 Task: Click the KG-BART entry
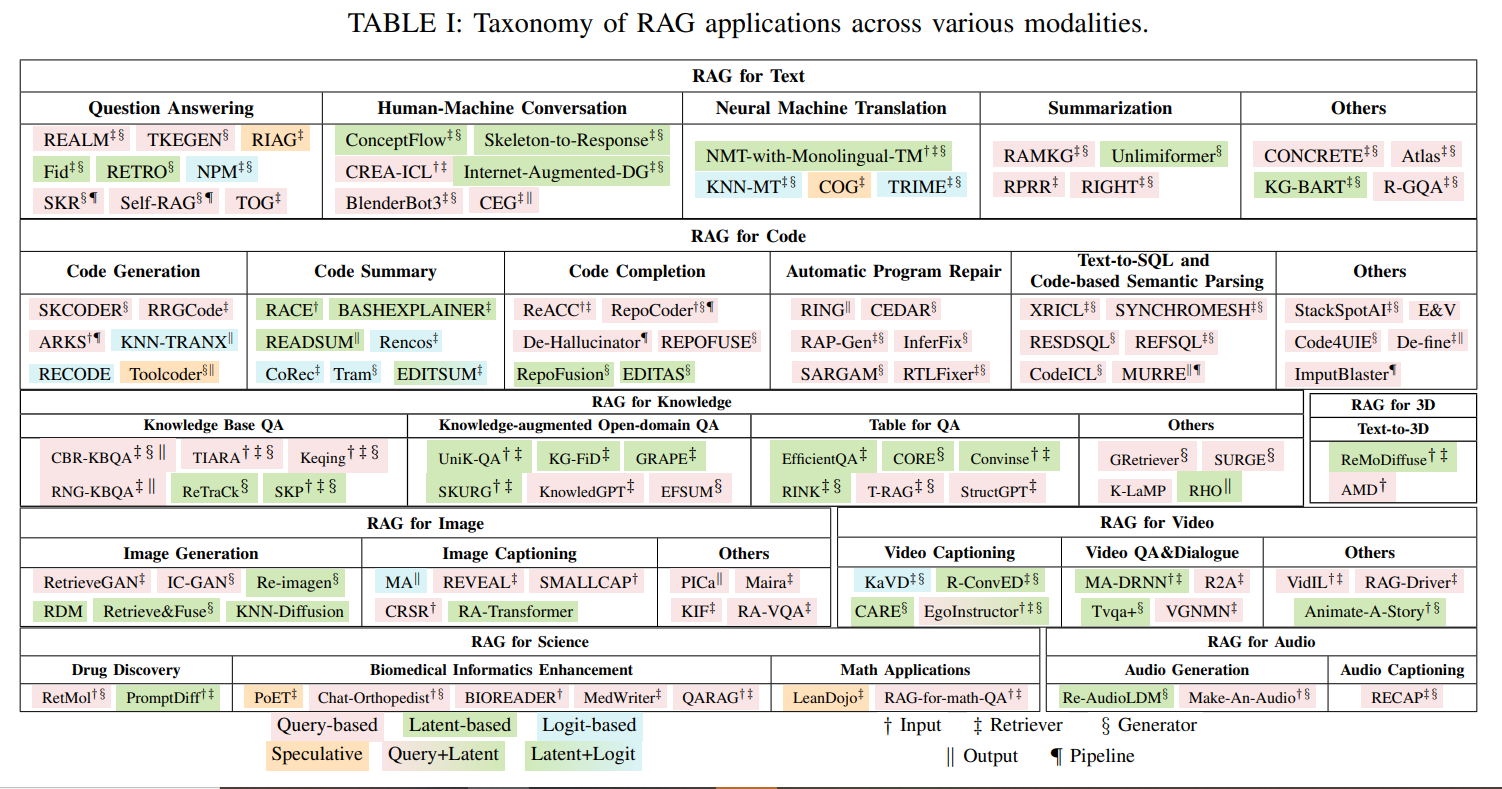[x=1311, y=186]
